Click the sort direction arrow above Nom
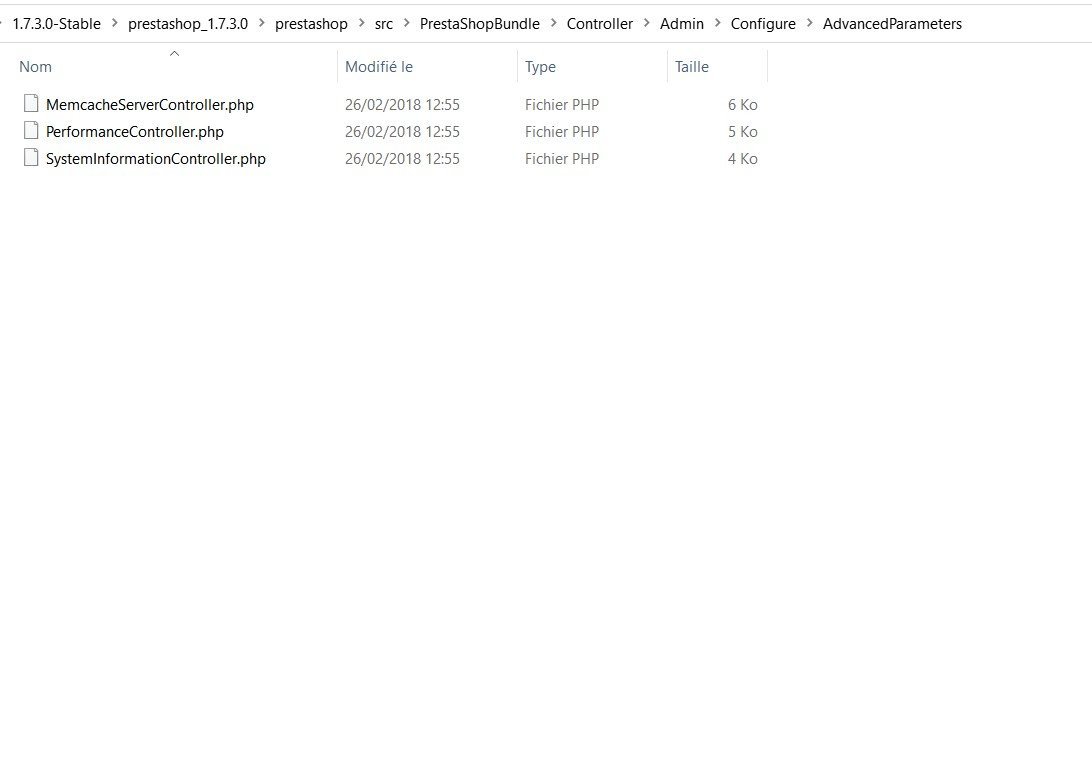The image size is (1092, 784). (x=175, y=54)
